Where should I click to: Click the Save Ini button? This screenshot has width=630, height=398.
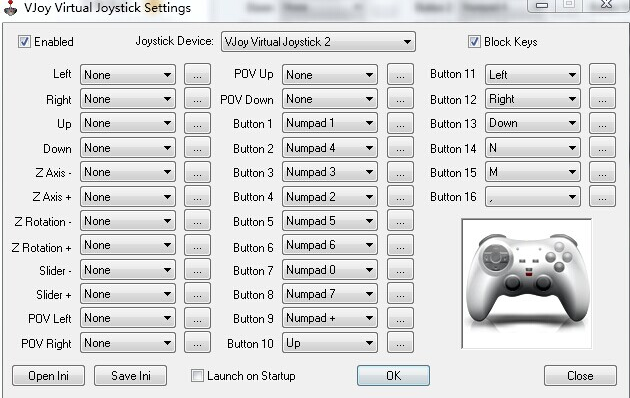point(131,376)
